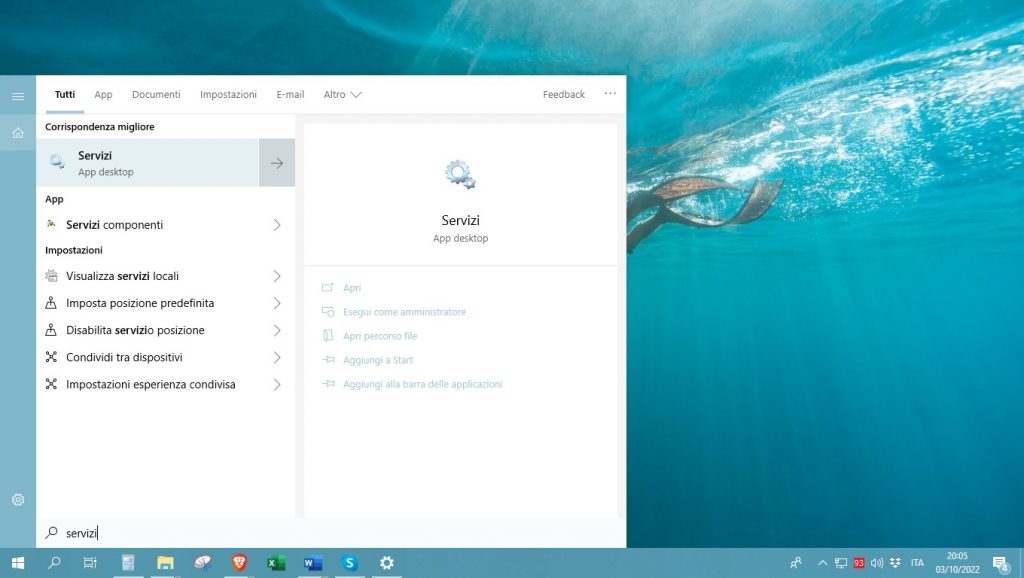The height and width of the screenshot is (578, 1024).
Task: Open Dropbox from the system tray
Action: (894, 562)
